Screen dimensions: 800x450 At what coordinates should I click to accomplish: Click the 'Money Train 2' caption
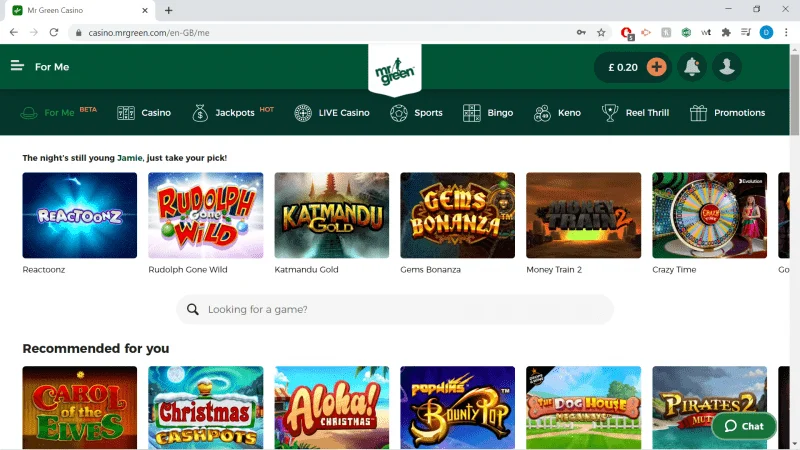(x=554, y=269)
